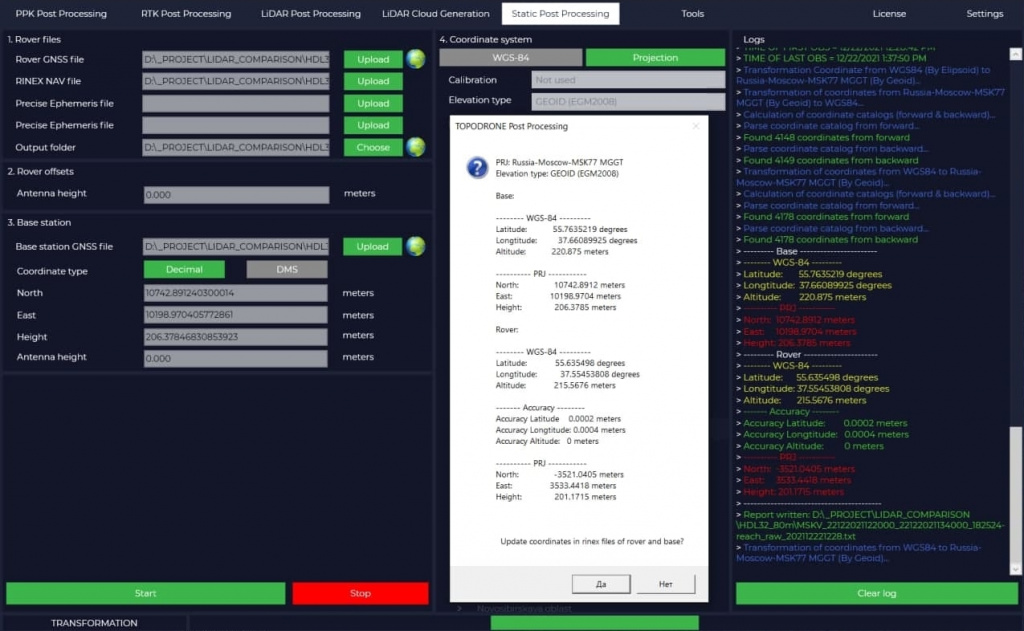
Task: Click globe icon next to Output folder
Action: coord(416,147)
